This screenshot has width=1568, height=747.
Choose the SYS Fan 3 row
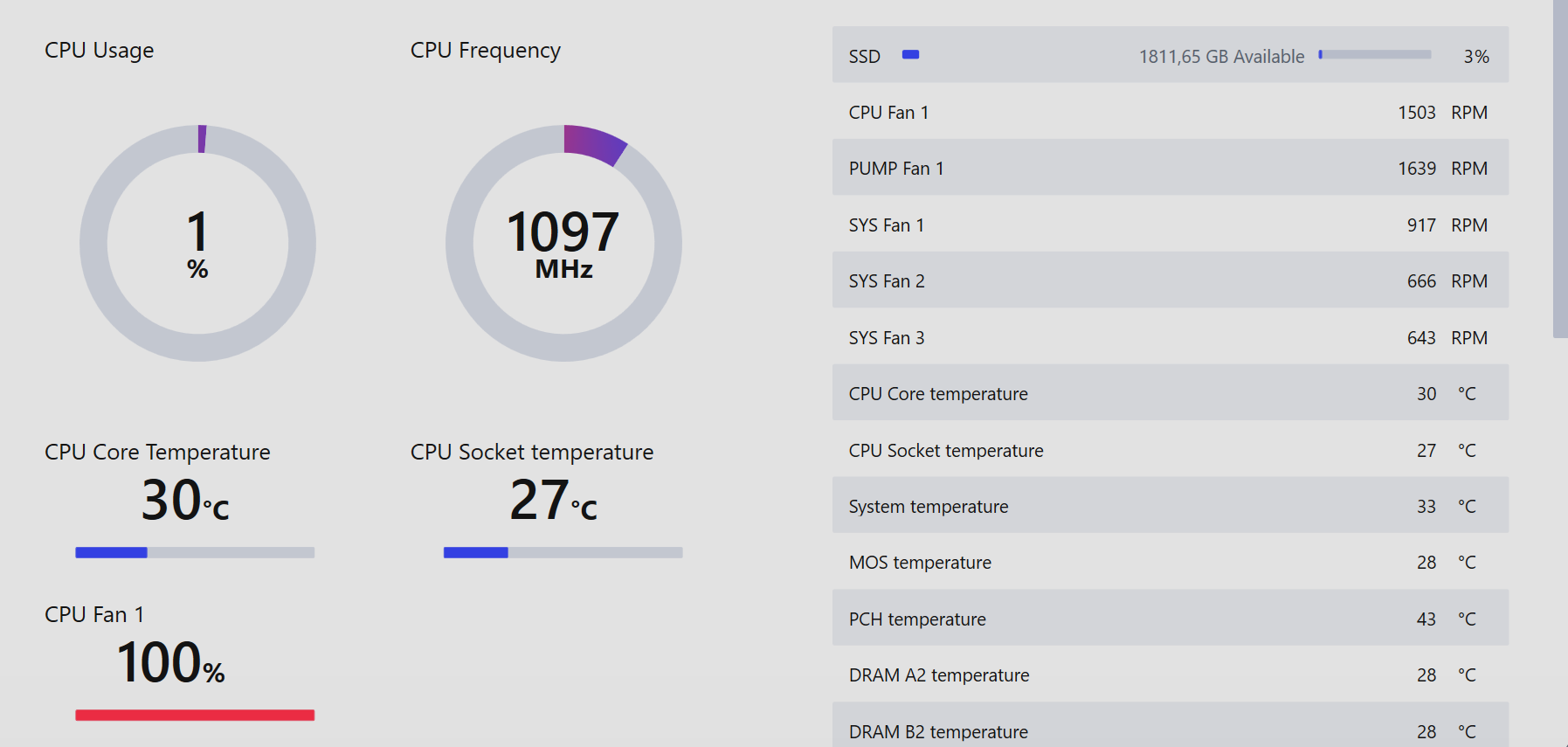pos(1170,337)
